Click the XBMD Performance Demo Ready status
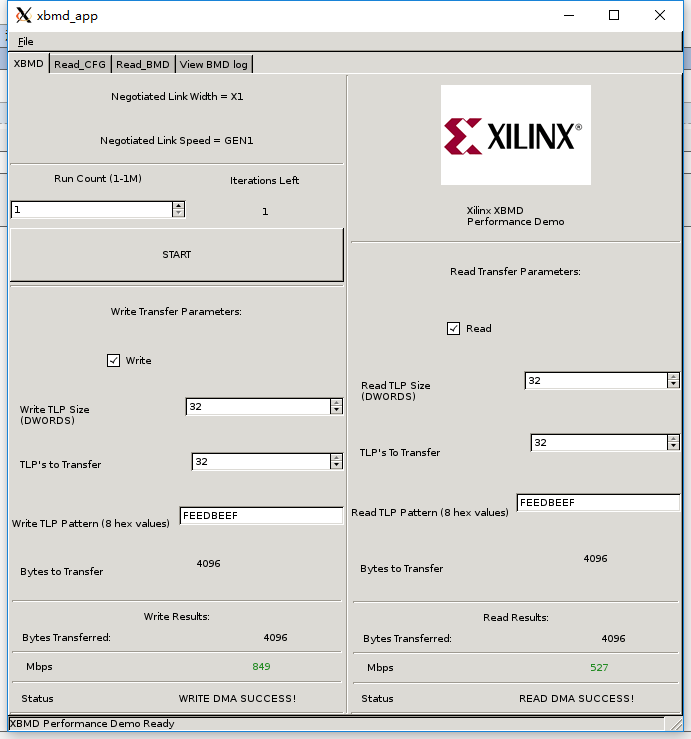 [x=92, y=723]
